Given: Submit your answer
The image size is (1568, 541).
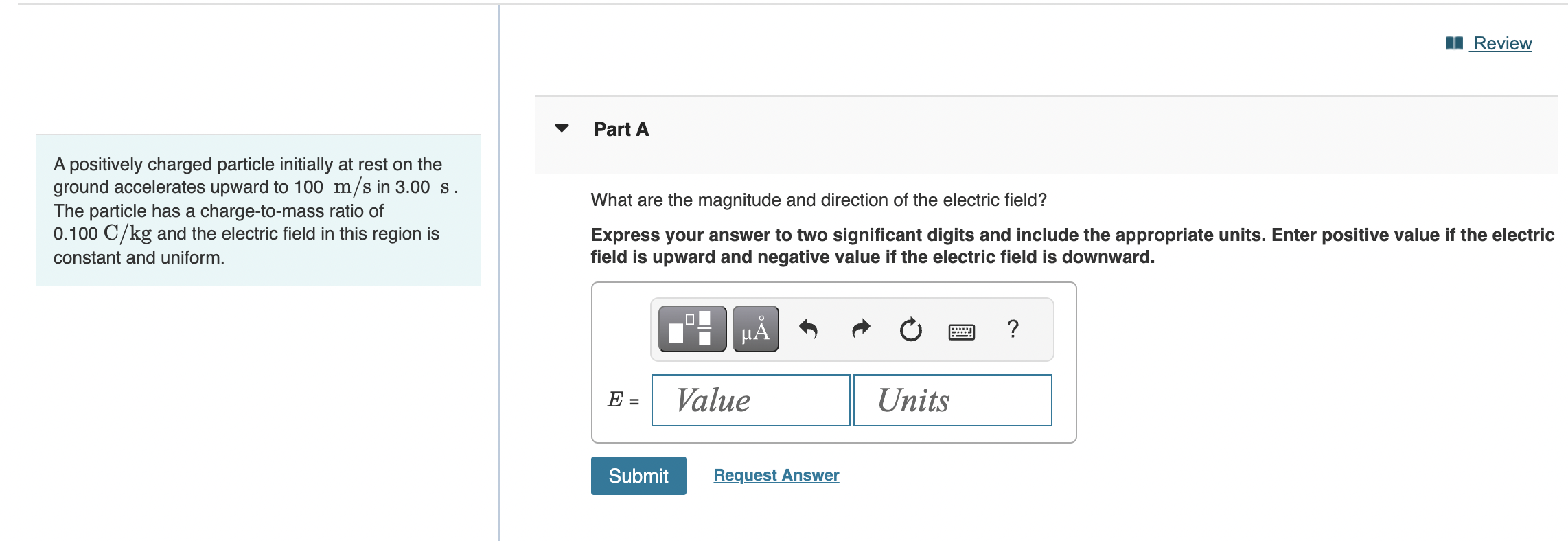Looking at the screenshot, I should coord(638,475).
